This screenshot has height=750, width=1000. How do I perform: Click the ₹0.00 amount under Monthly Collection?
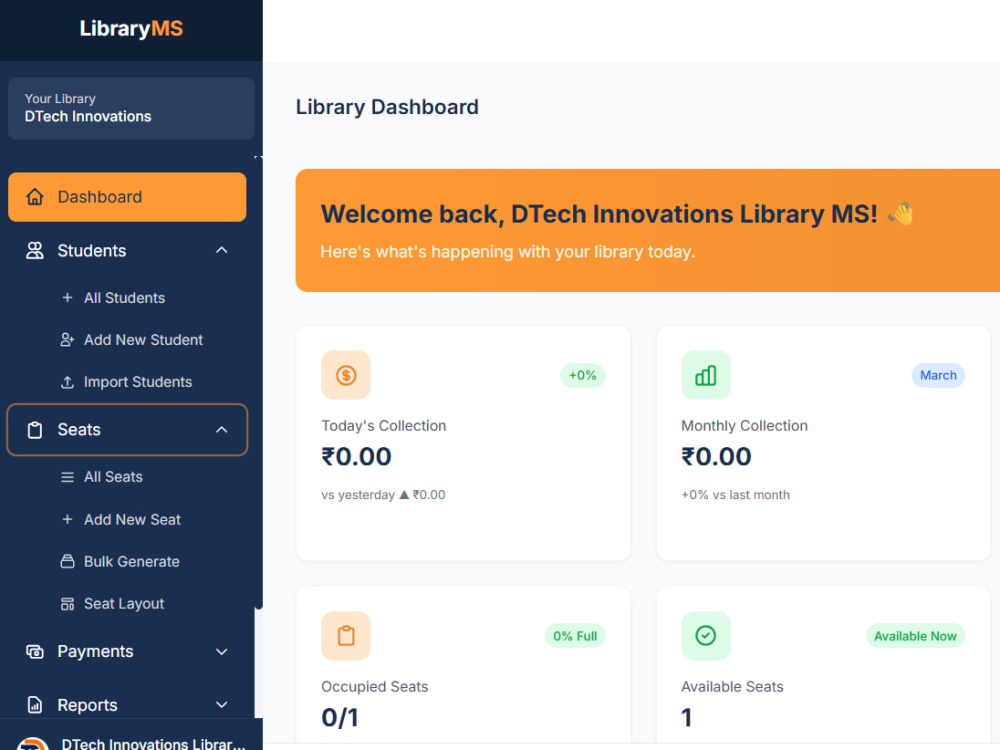coord(716,457)
